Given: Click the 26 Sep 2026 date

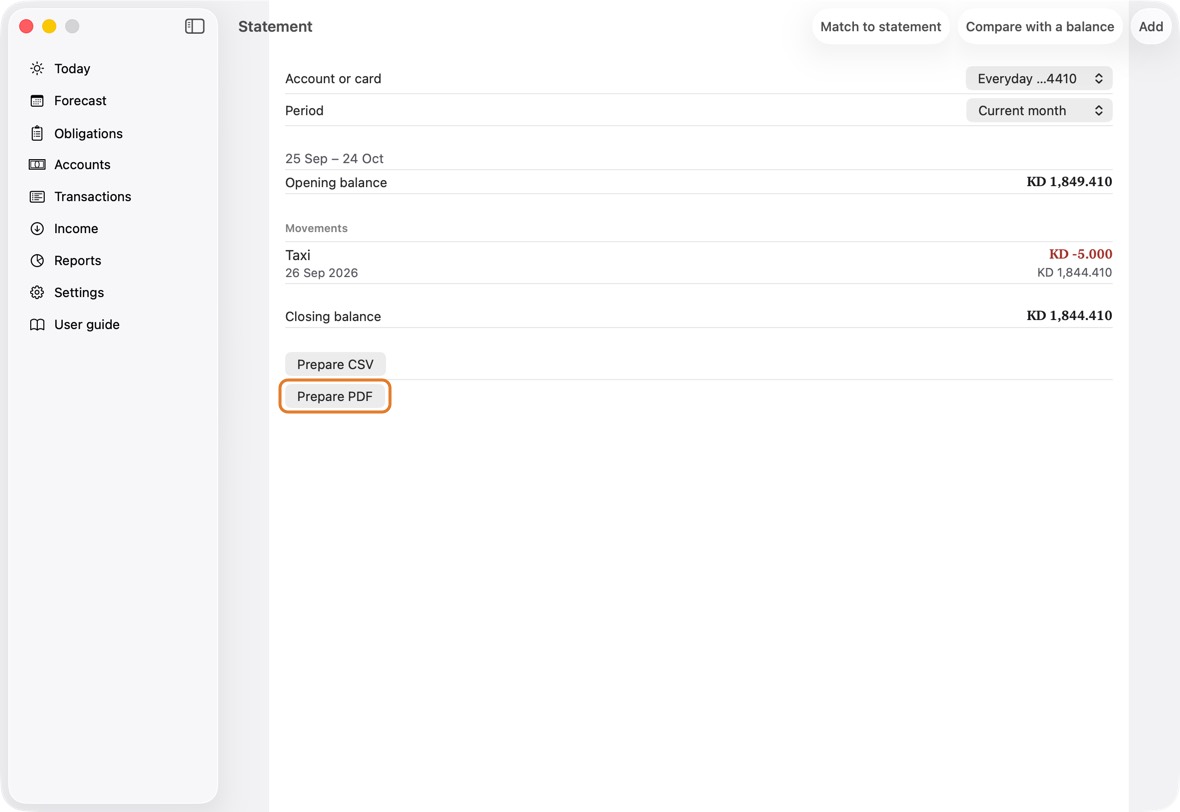Looking at the screenshot, I should click(x=321, y=273).
